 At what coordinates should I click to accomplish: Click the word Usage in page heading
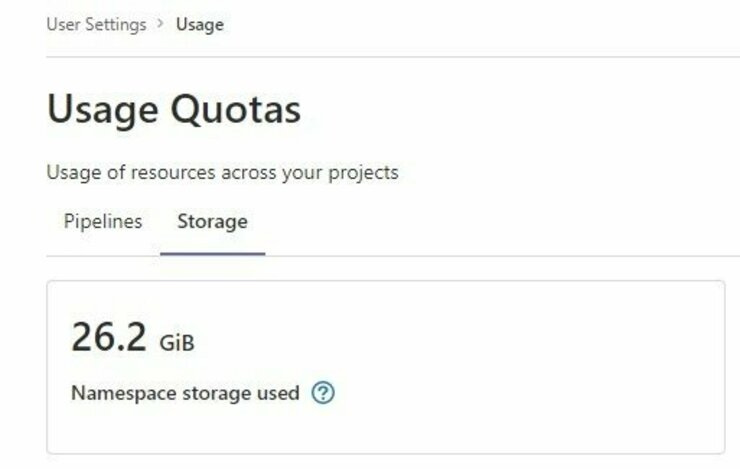102,110
